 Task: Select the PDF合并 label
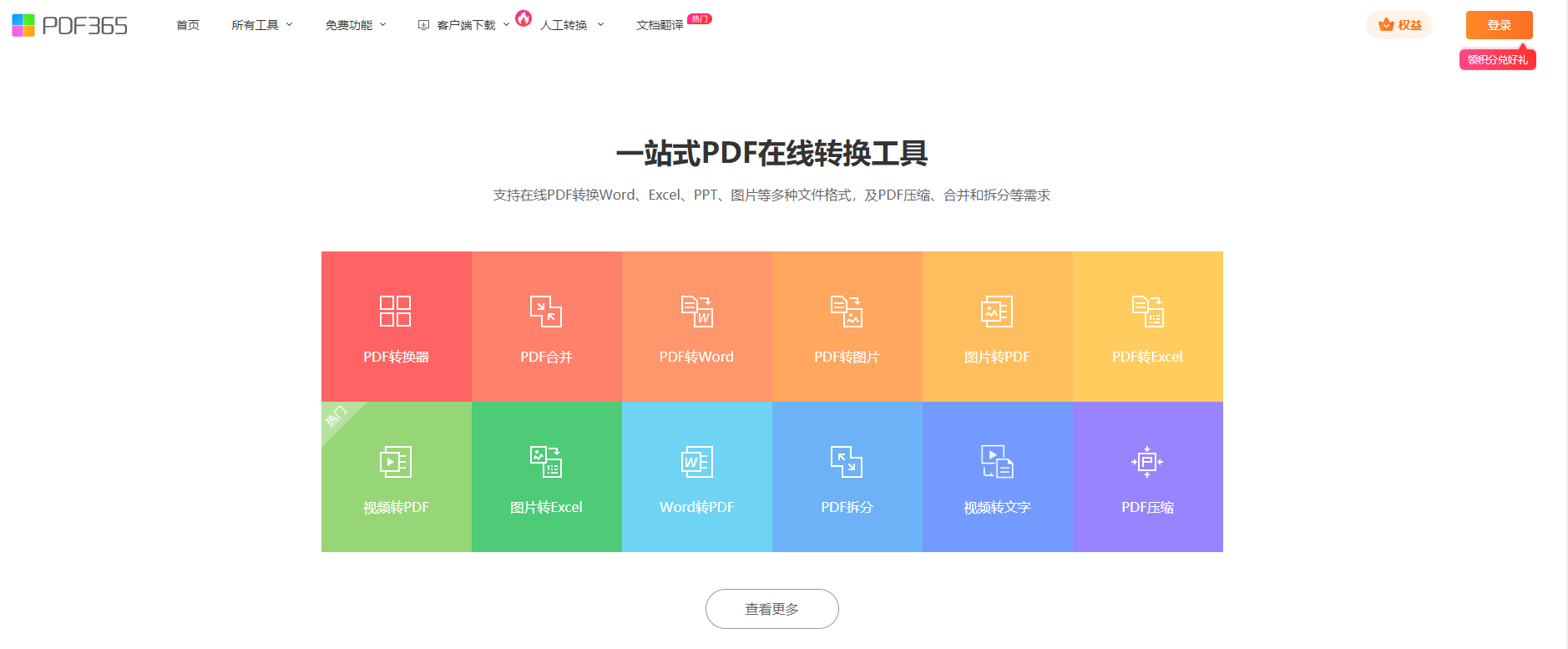click(546, 357)
